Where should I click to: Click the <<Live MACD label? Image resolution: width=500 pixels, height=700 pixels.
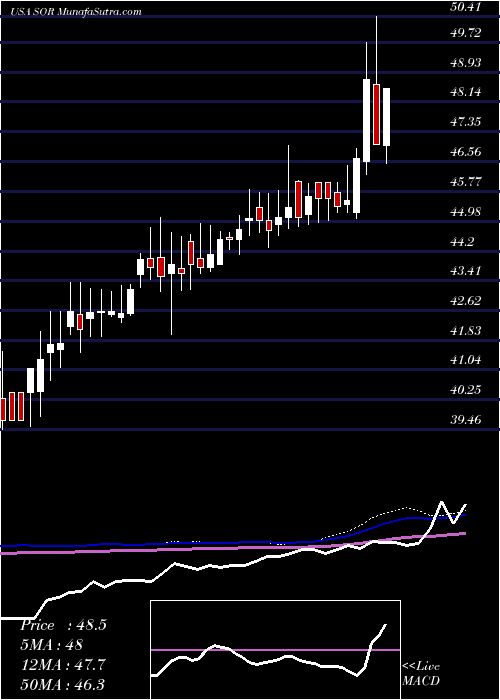[x=421, y=674]
